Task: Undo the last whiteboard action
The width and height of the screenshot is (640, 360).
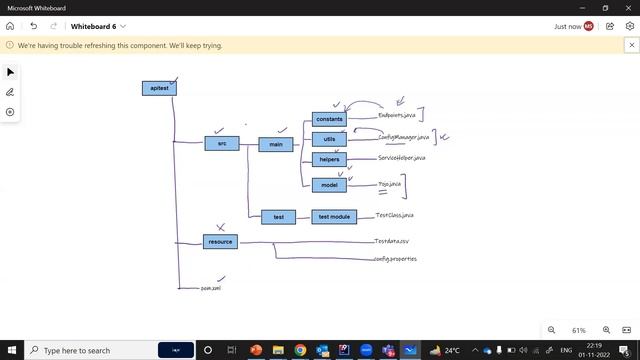Action: [33, 26]
